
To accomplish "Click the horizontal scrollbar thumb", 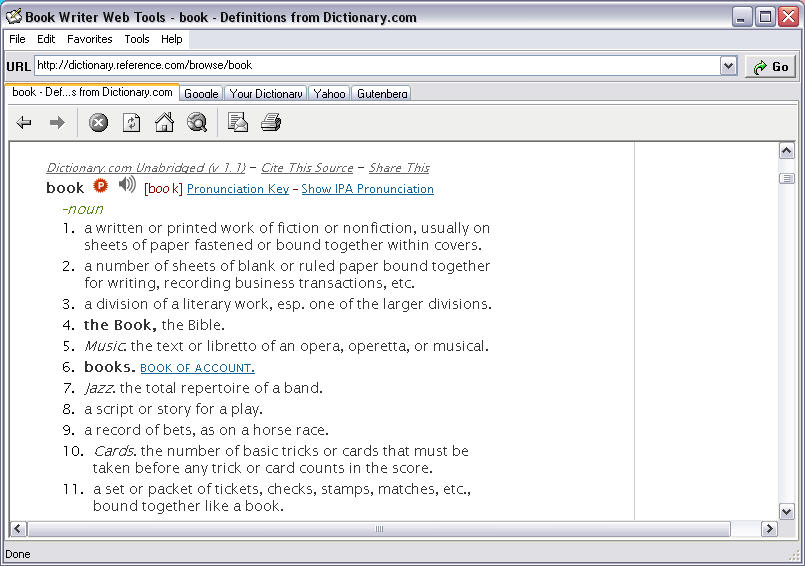I will pyautogui.click(x=379, y=529).
